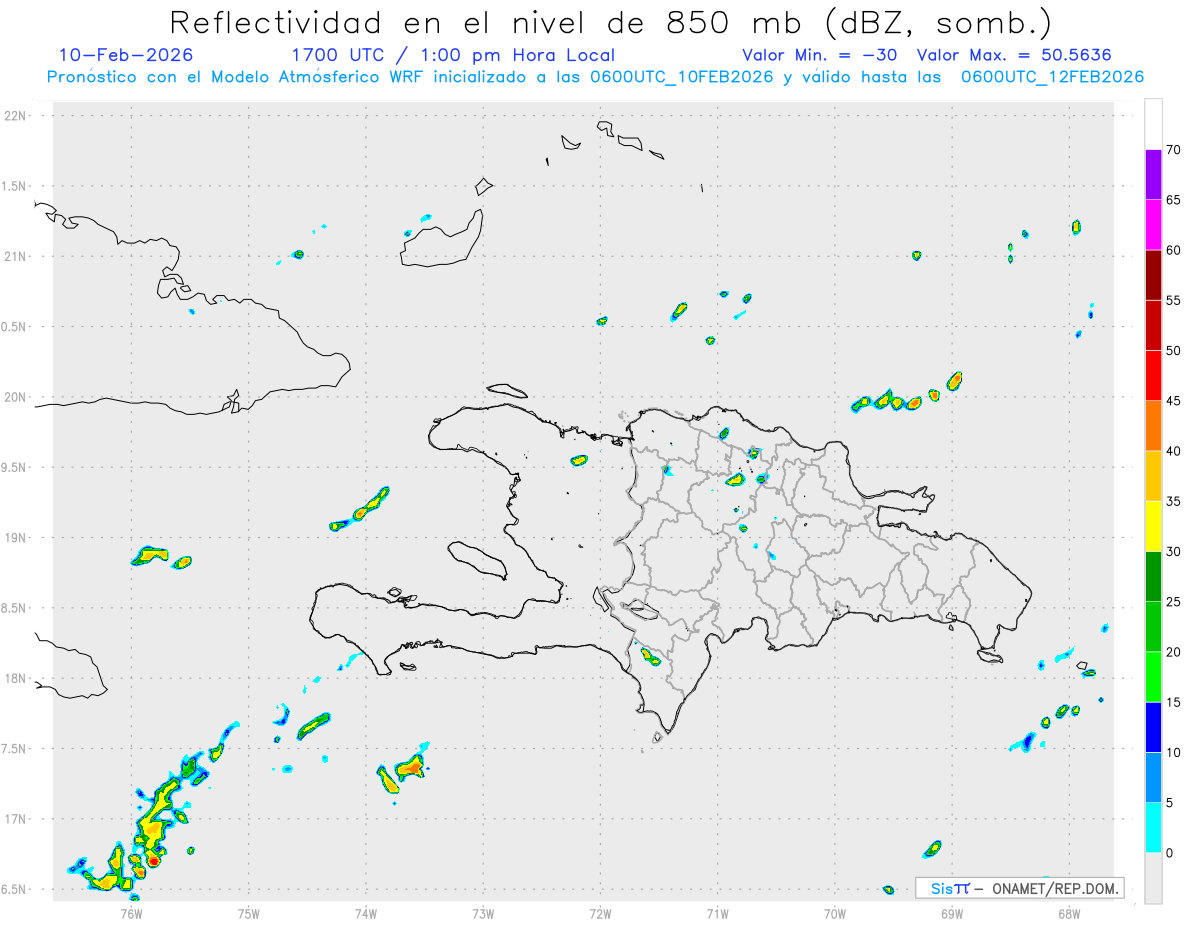This screenshot has width=1200, height=927.
Task: Select the dark red 55–60 dBZ swatch
Action: tap(1153, 275)
